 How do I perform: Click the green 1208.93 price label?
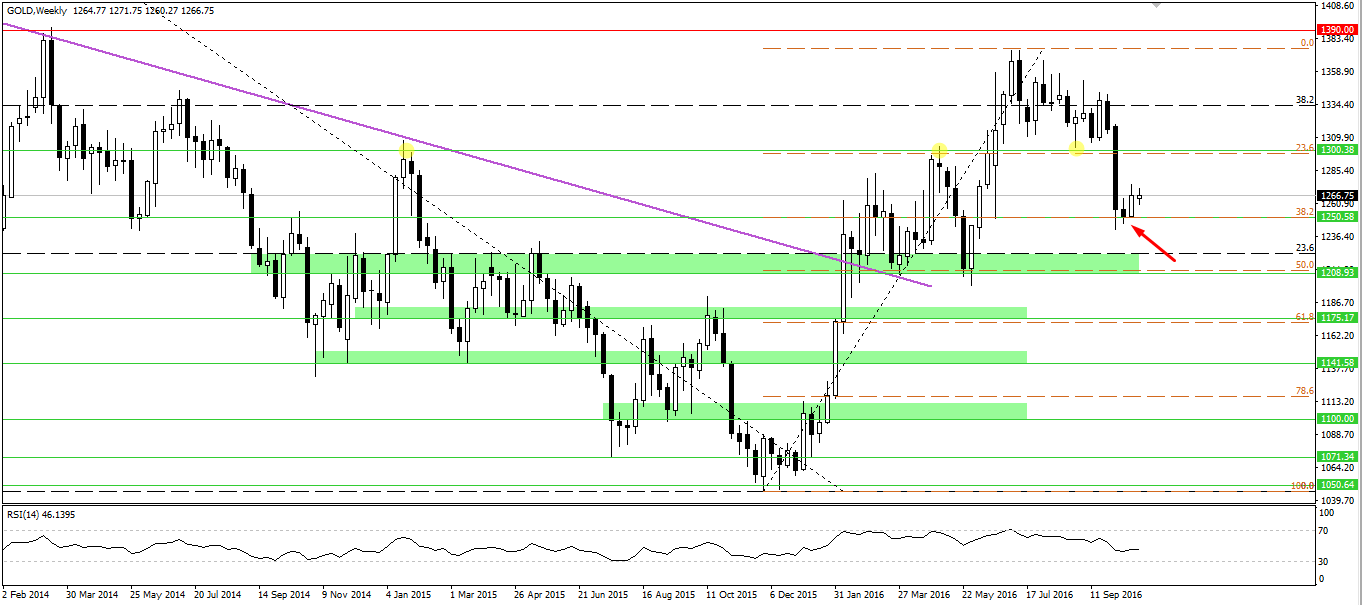pyautogui.click(x=1337, y=272)
